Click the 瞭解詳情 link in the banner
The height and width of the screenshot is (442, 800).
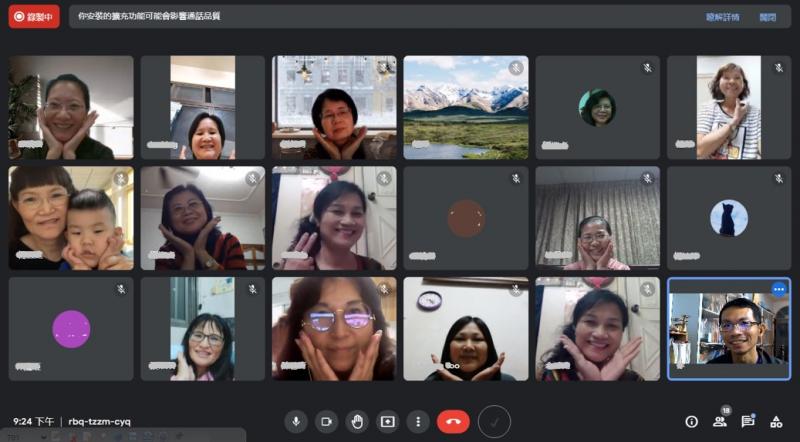point(722,17)
